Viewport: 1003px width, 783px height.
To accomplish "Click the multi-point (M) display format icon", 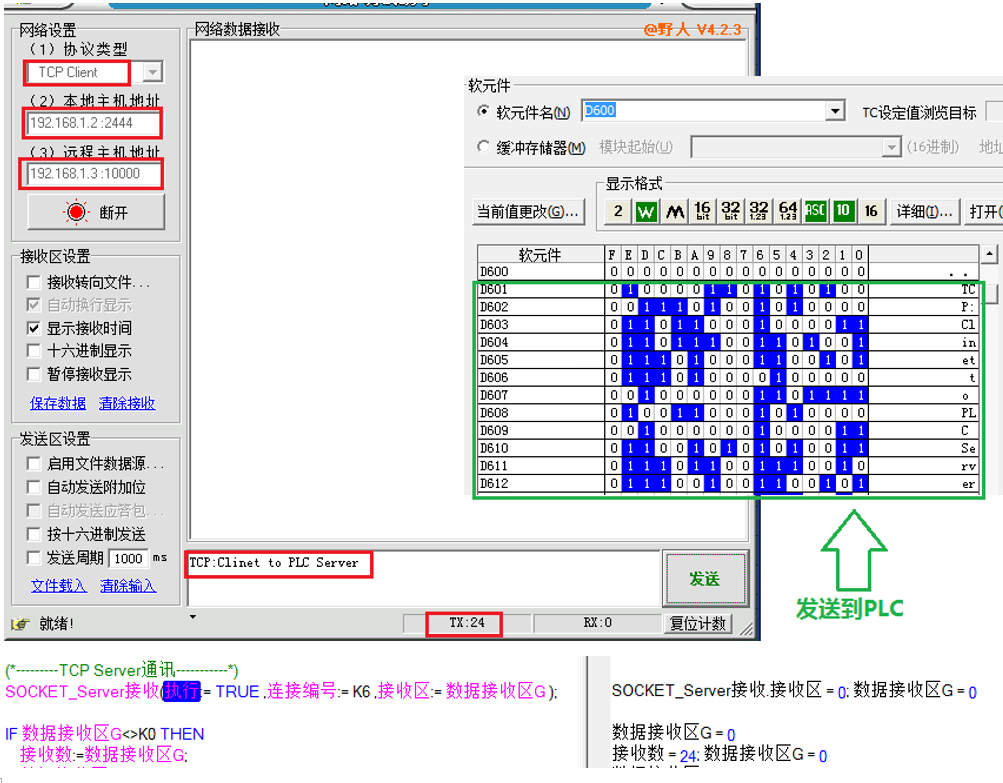I will (675, 212).
